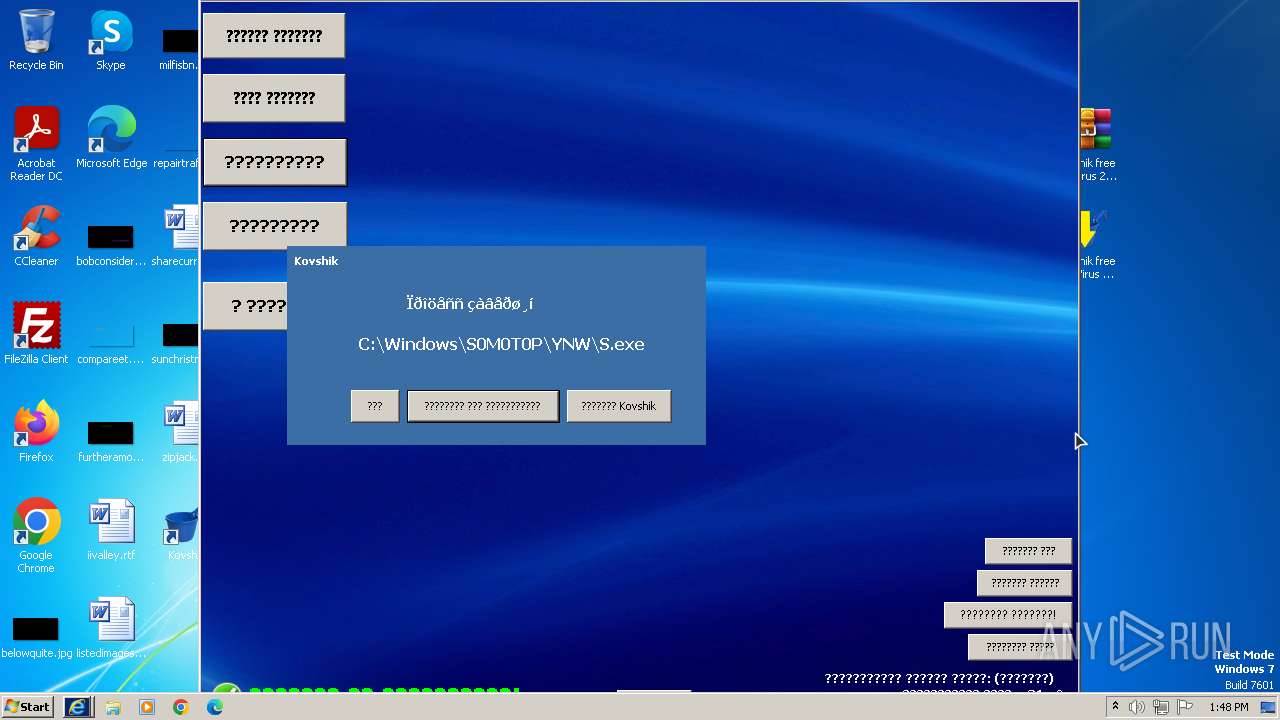Click the middle default button in Kovshik dialog
1280x720 pixels.
pyautogui.click(x=482, y=406)
